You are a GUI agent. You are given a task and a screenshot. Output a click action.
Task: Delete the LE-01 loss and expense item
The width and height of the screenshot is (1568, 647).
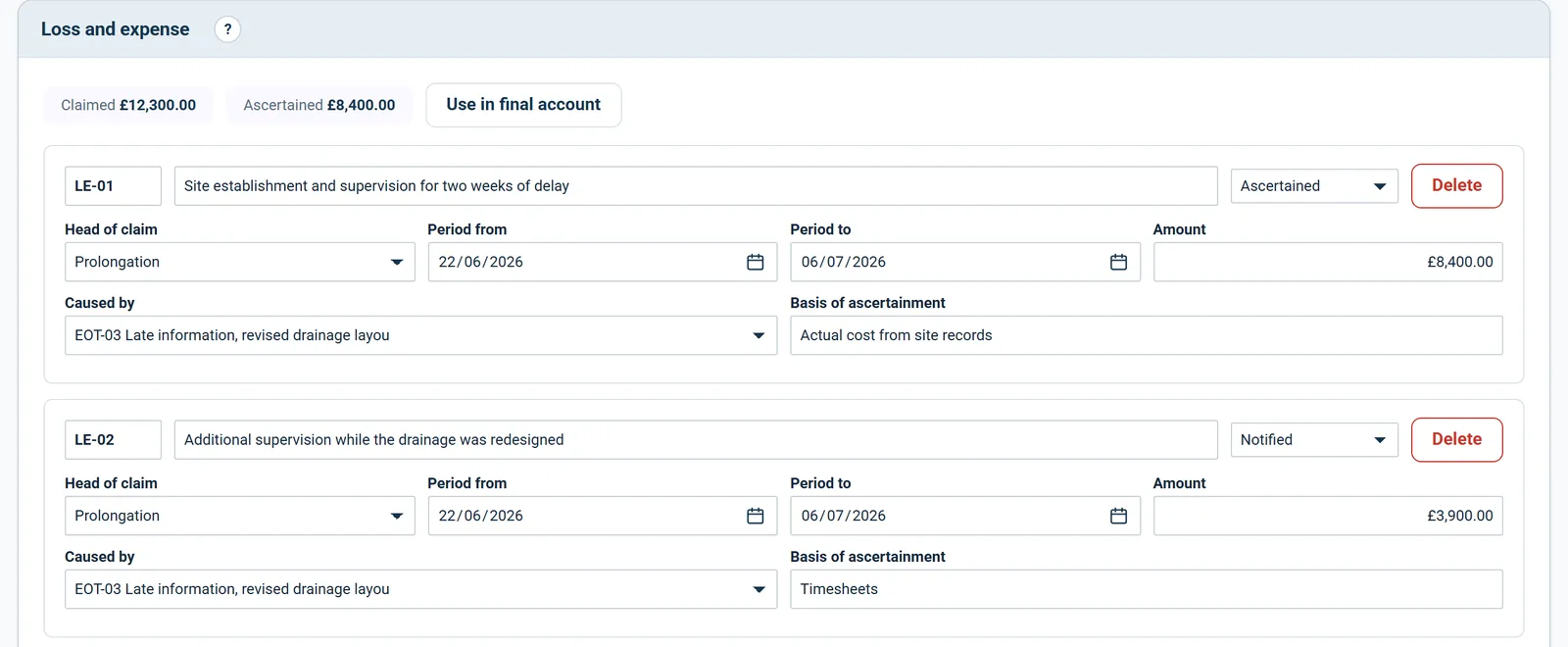(1456, 186)
